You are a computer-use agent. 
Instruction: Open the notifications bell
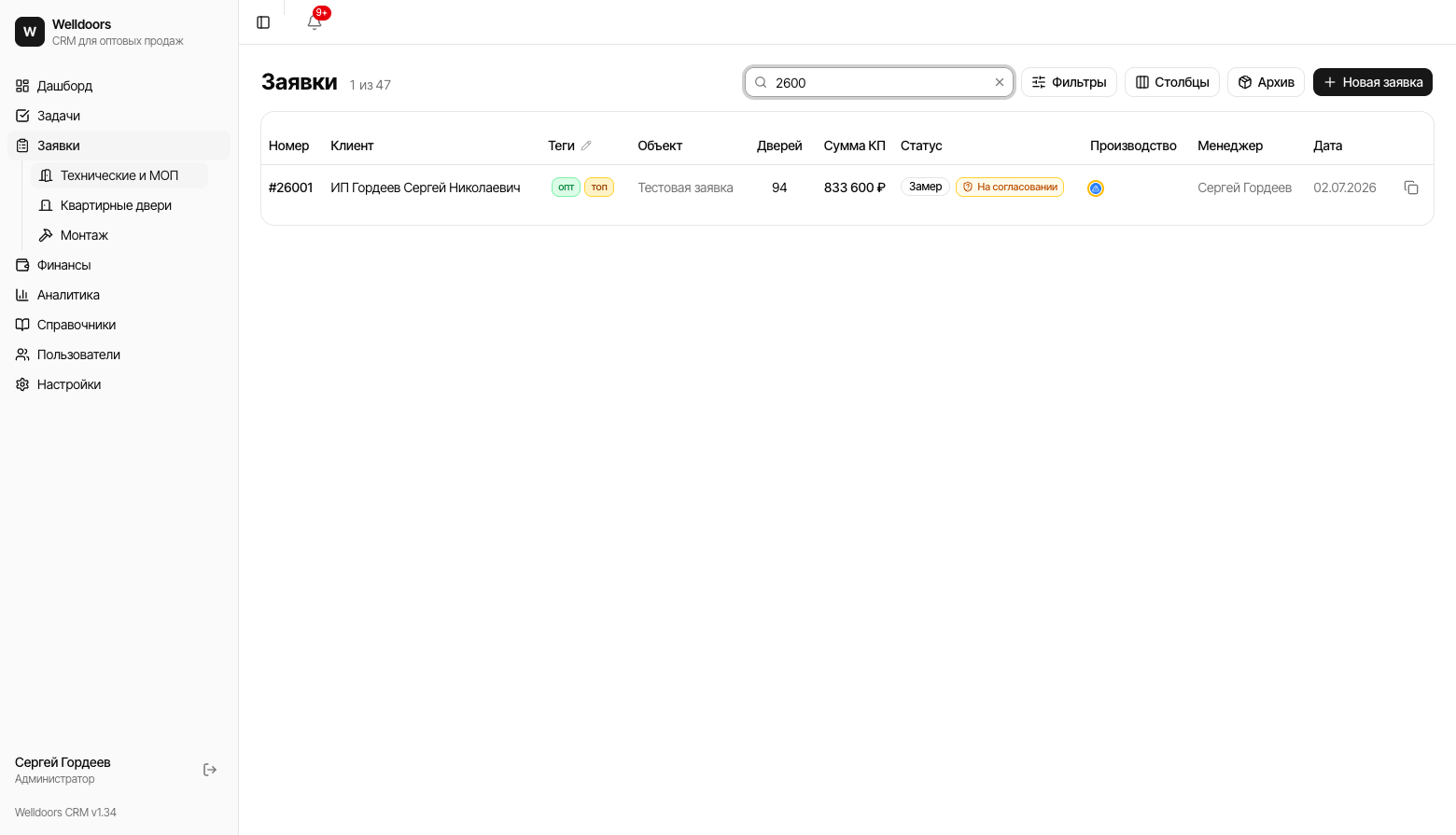[x=315, y=22]
